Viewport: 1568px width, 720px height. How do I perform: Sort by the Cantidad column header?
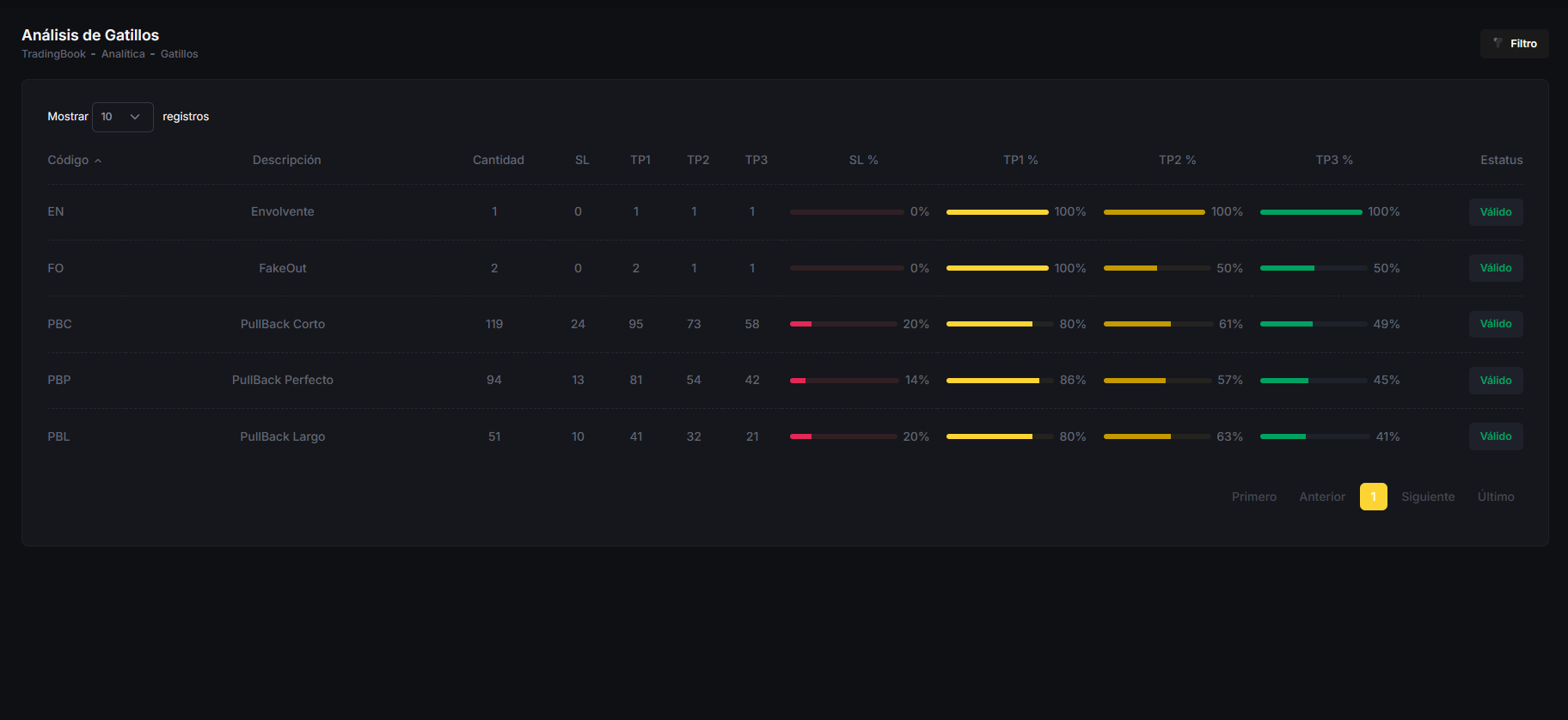point(498,160)
